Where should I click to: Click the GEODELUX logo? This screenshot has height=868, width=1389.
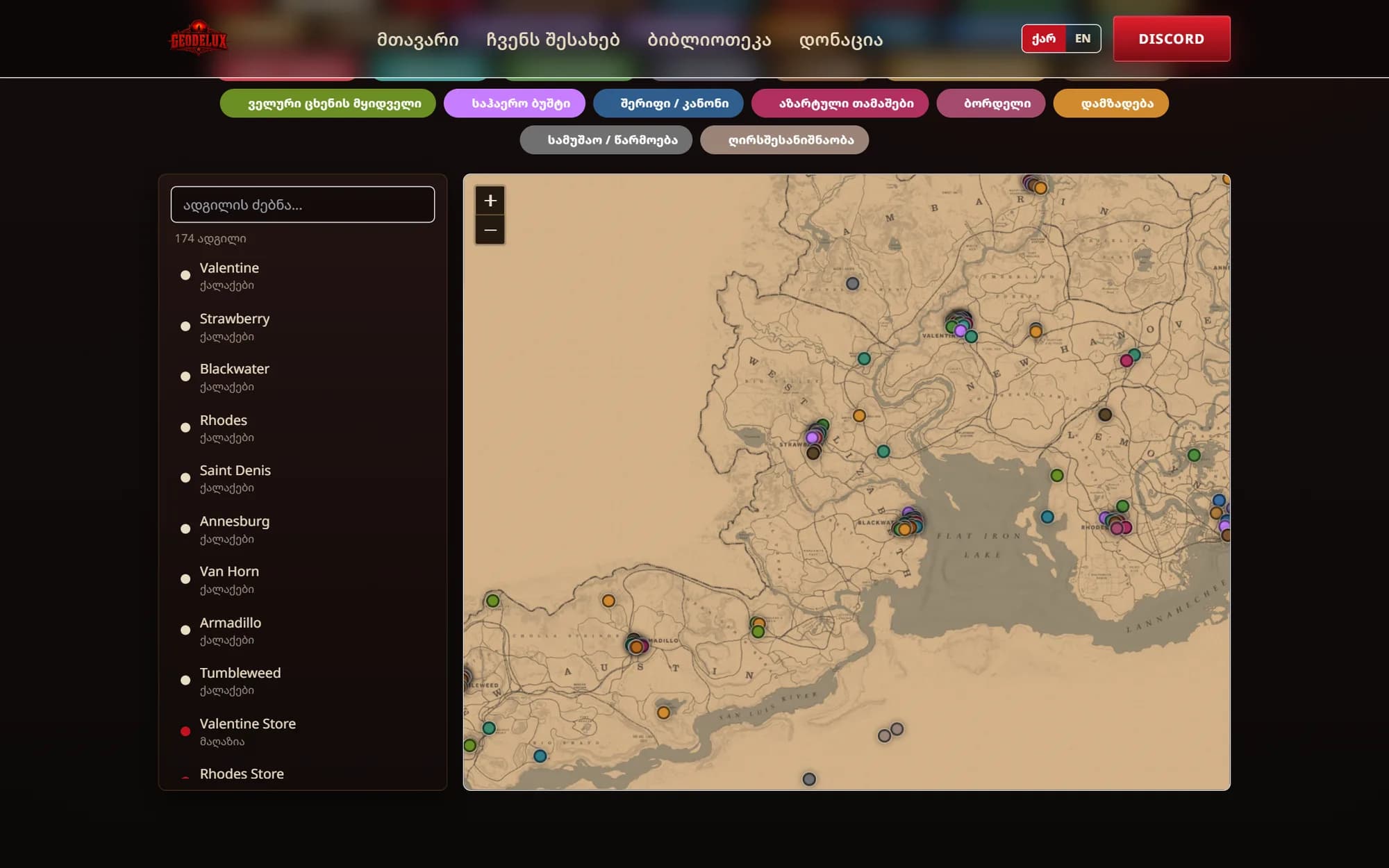click(x=199, y=38)
